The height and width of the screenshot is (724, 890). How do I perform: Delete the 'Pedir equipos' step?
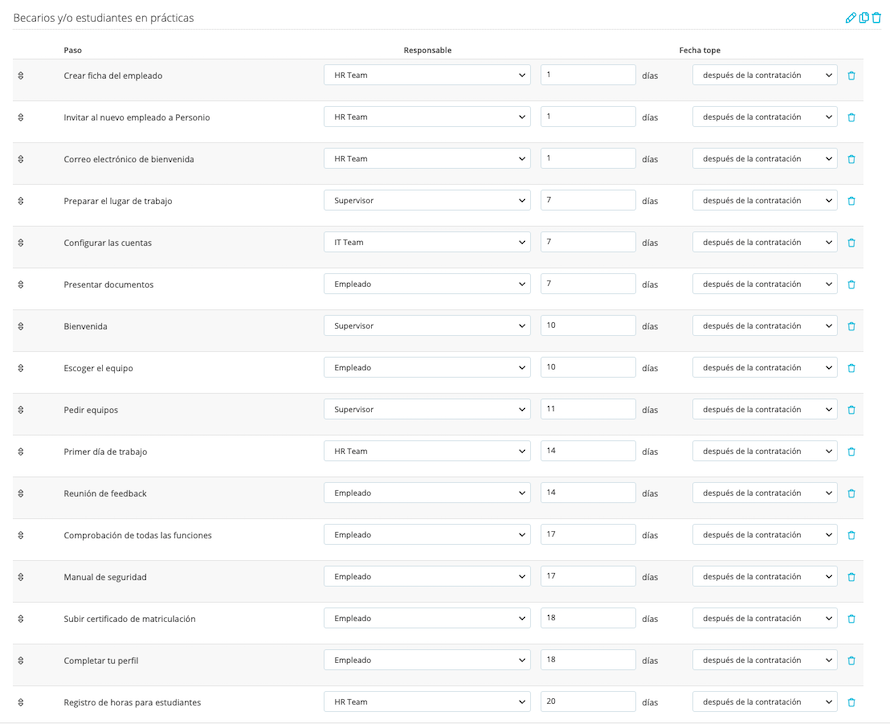(851, 410)
